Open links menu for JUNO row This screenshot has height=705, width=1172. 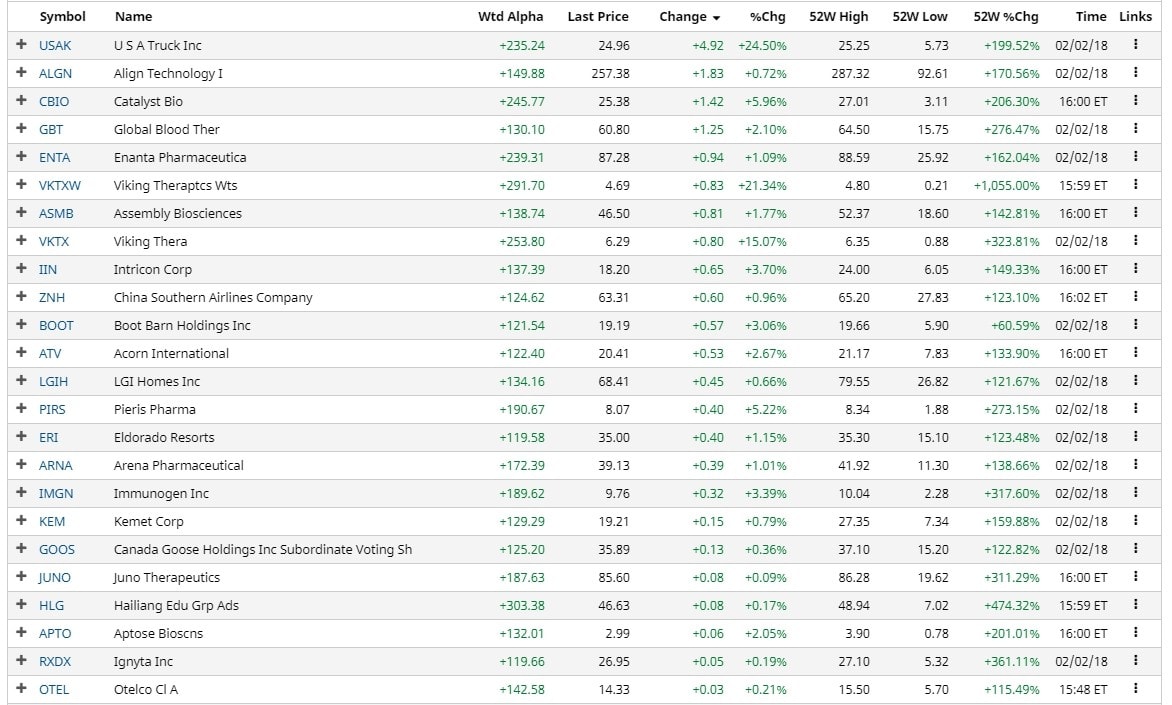pyautogui.click(x=1136, y=577)
